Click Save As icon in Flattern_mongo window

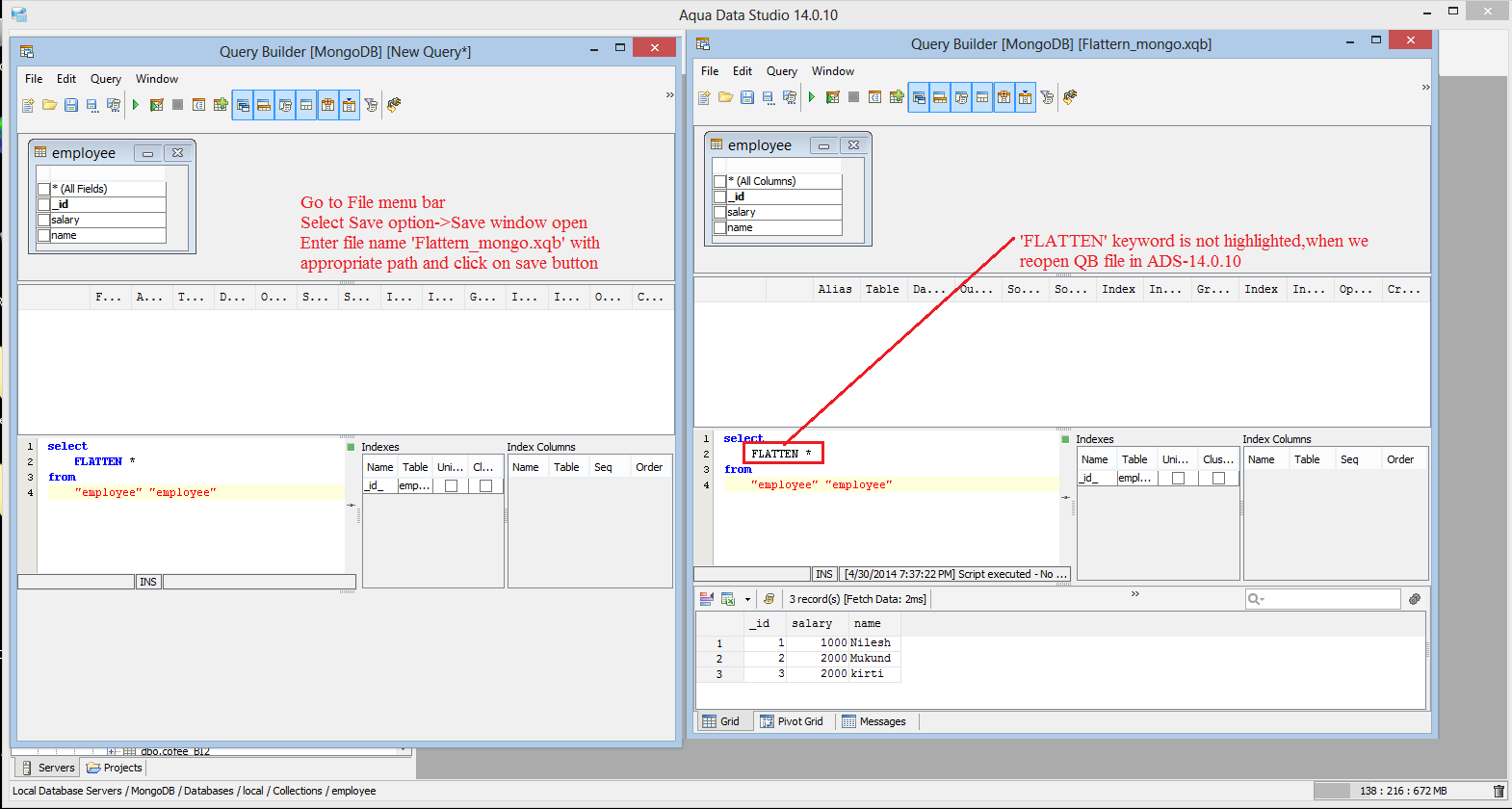769,97
